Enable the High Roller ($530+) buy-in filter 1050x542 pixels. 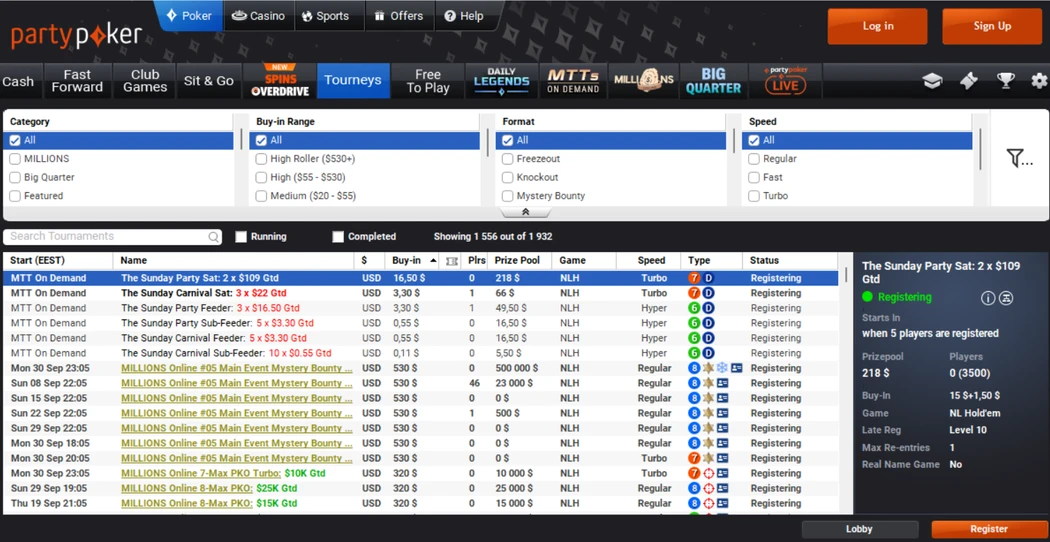coord(261,159)
